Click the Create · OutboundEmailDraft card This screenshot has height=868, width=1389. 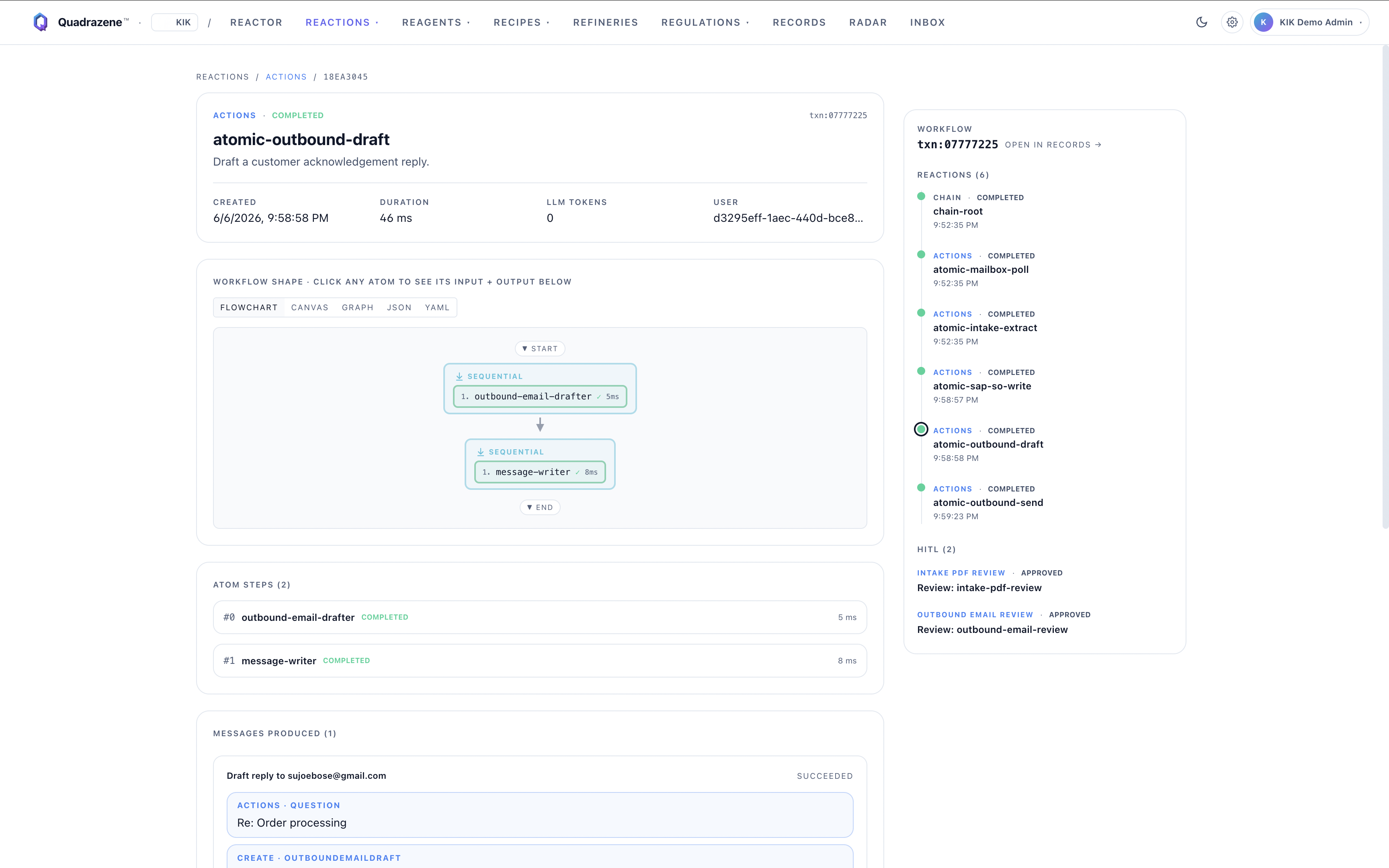pyautogui.click(x=539, y=856)
